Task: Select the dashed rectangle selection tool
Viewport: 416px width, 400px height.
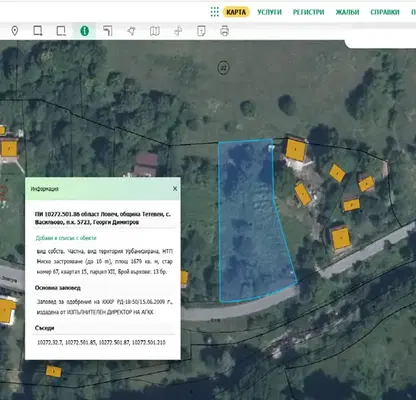Action: coord(61,31)
